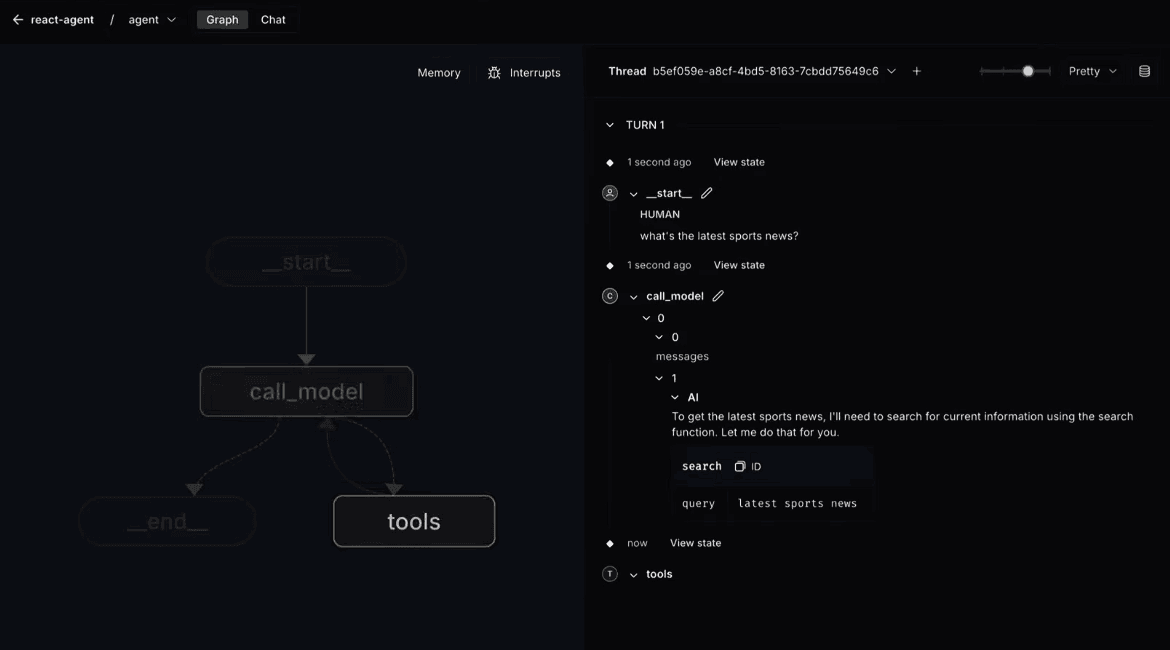Open the database stack icon

coord(1144,71)
